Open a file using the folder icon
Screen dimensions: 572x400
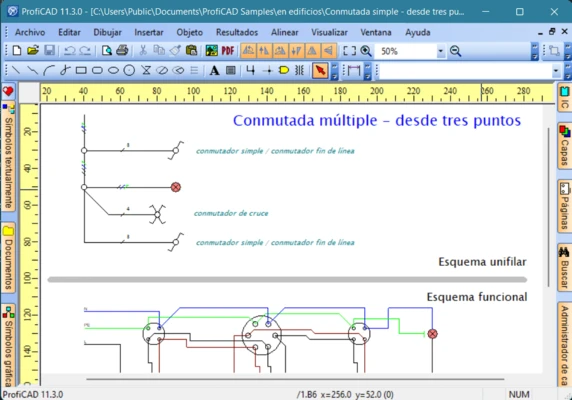pyautogui.click(x=33, y=51)
